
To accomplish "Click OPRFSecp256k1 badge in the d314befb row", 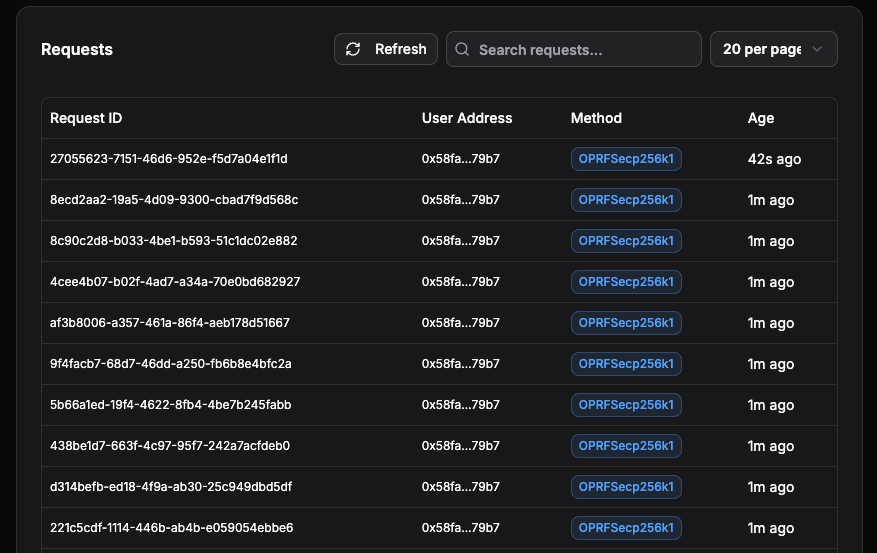I will click(x=626, y=487).
